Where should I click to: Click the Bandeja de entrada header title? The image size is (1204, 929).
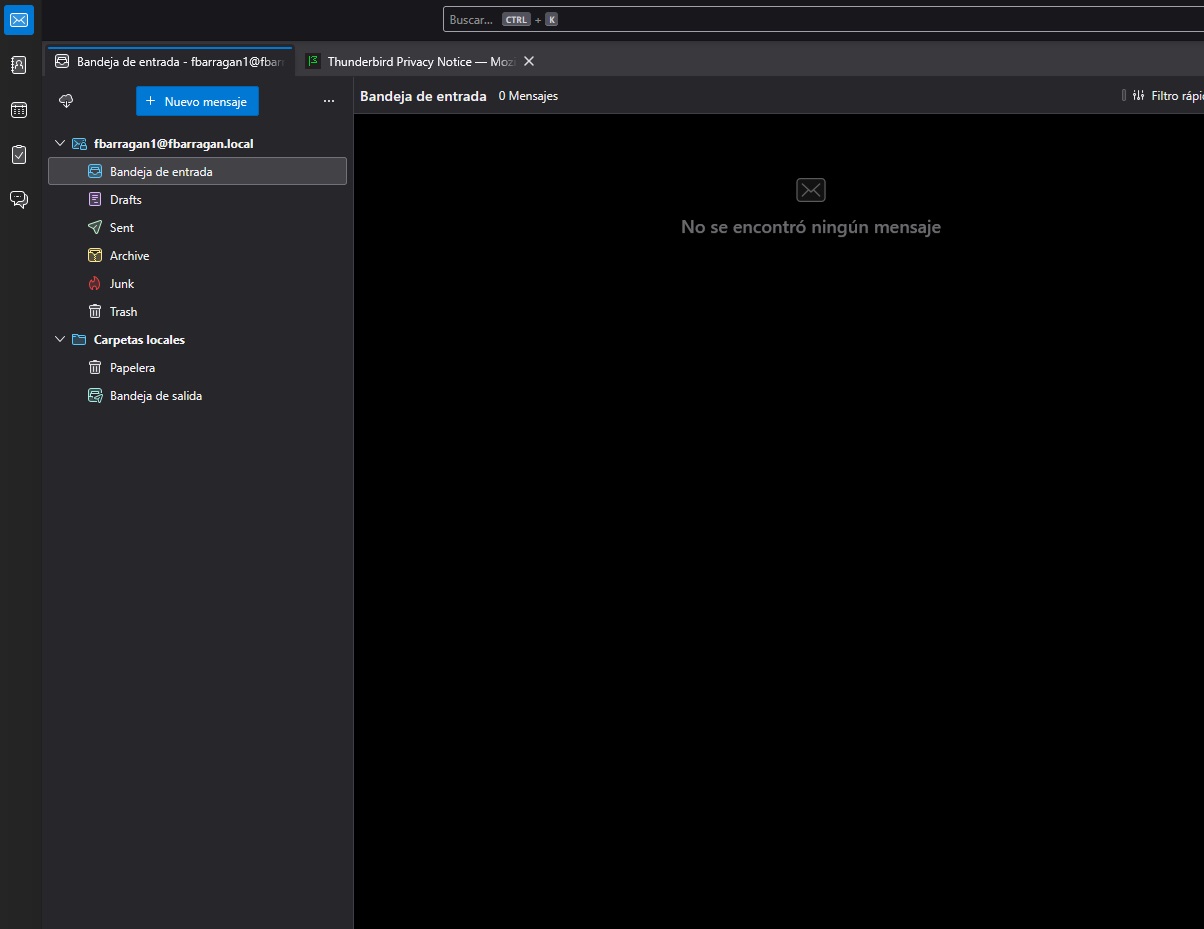(x=423, y=96)
